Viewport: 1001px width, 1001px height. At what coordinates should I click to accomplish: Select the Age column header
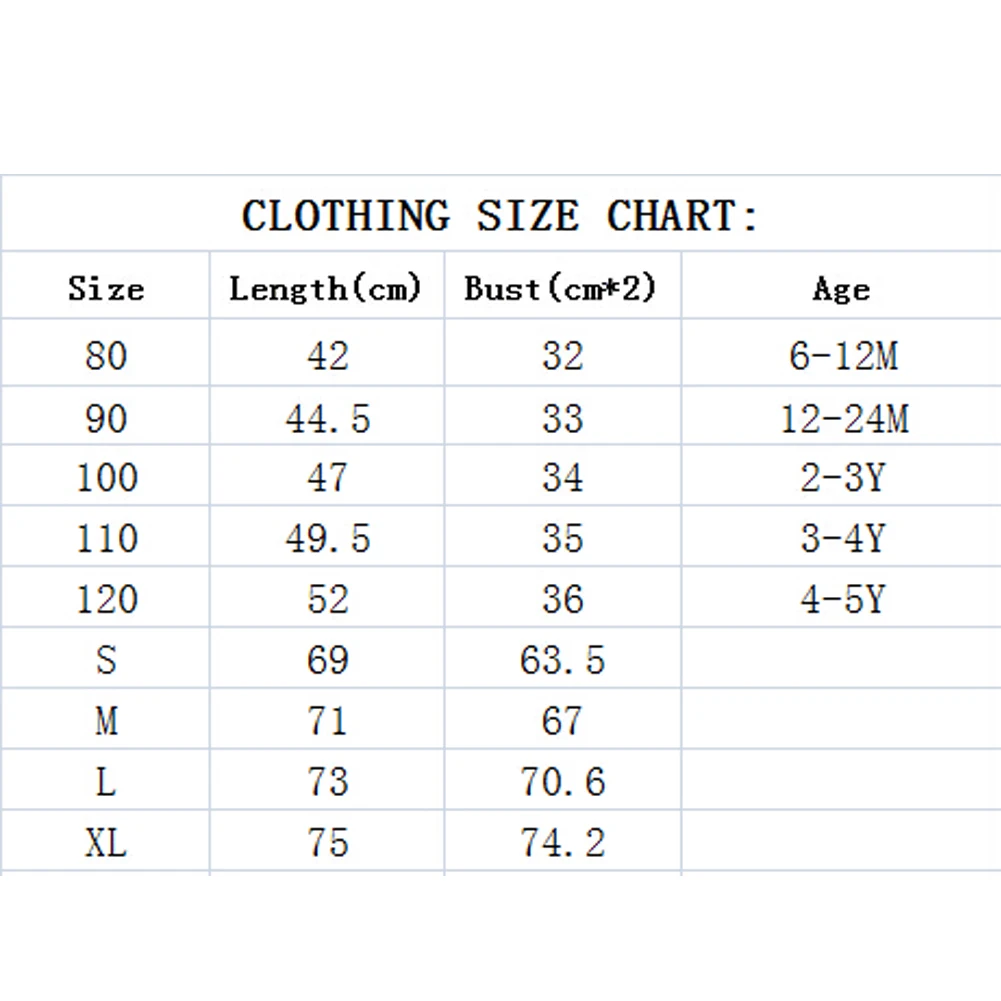click(x=841, y=290)
